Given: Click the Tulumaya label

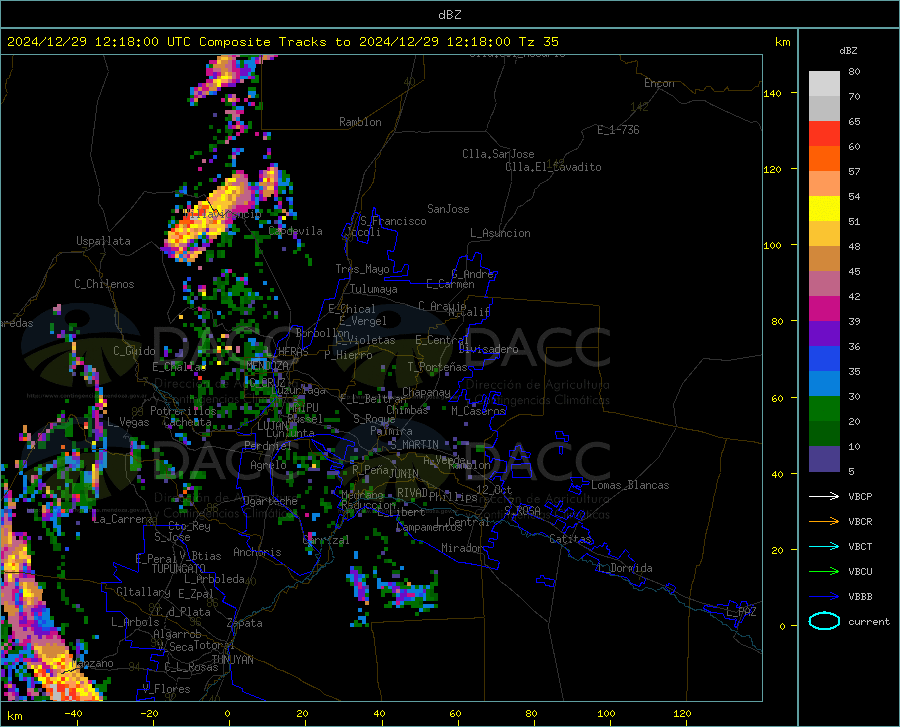Looking at the screenshot, I should tap(373, 289).
